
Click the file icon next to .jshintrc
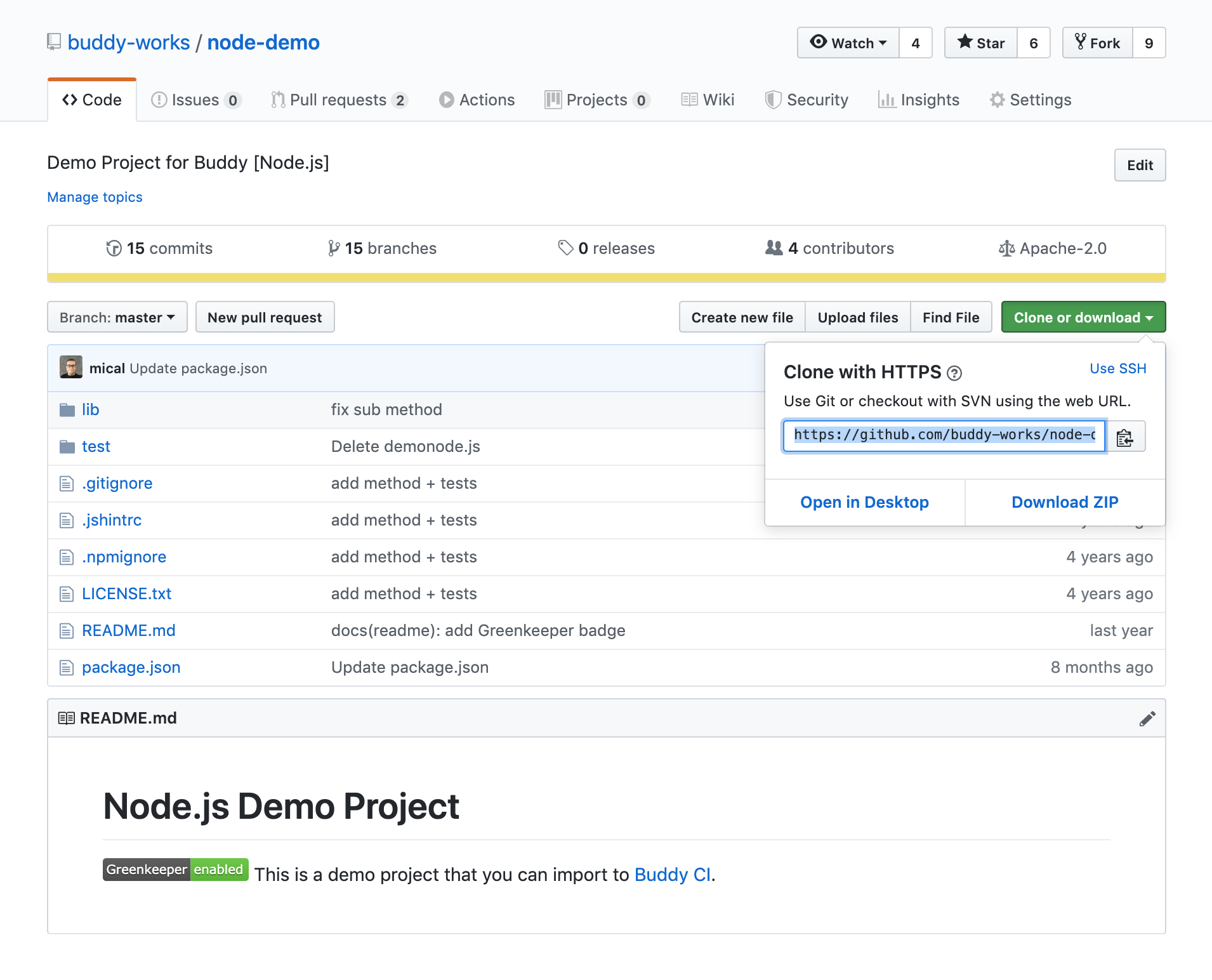67,520
